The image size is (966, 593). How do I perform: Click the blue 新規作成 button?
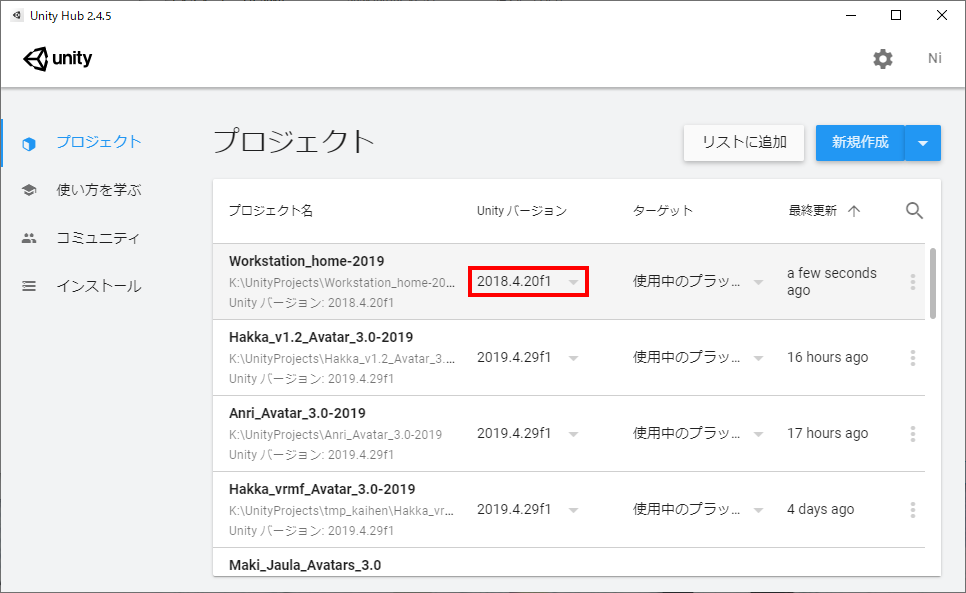pos(859,143)
